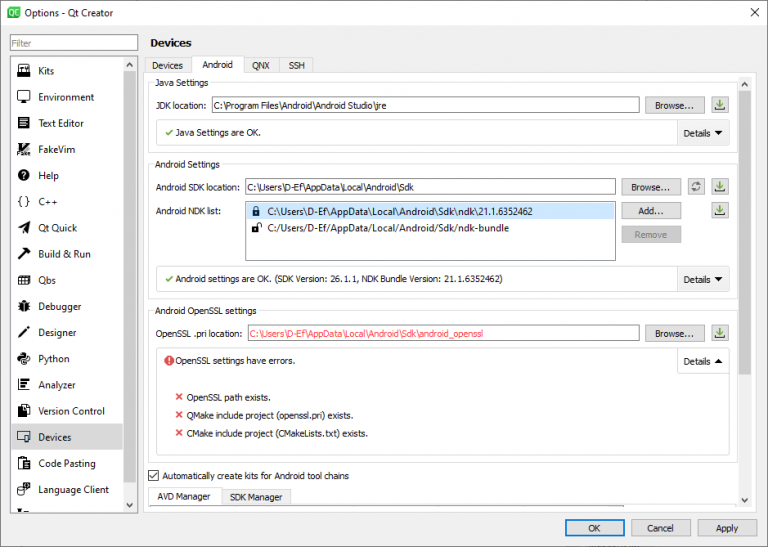The width and height of the screenshot is (768, 547).
Task: Click sidebar category list scroll down arrow
Action: pos(130,505)
